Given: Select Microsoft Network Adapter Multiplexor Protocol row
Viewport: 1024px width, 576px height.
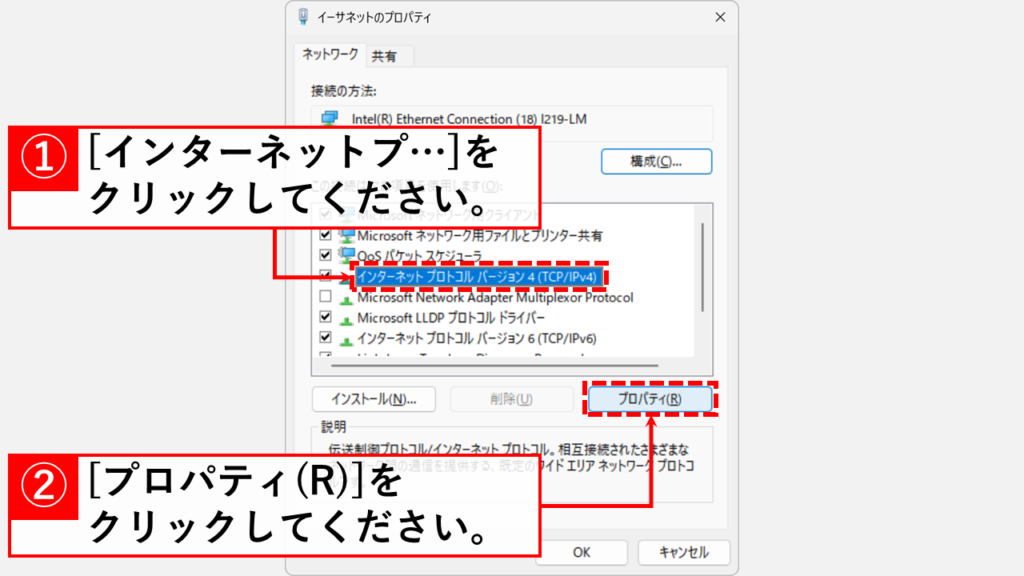Looking at the screenshot, I should point(495,298).
